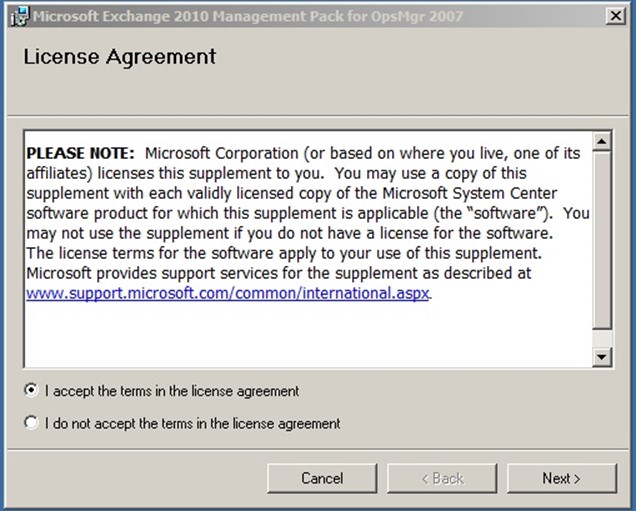Select I accept the terms radio button
Image resolution: width=636 pixels, height=511 pixels.
click(x=31, y=391)
